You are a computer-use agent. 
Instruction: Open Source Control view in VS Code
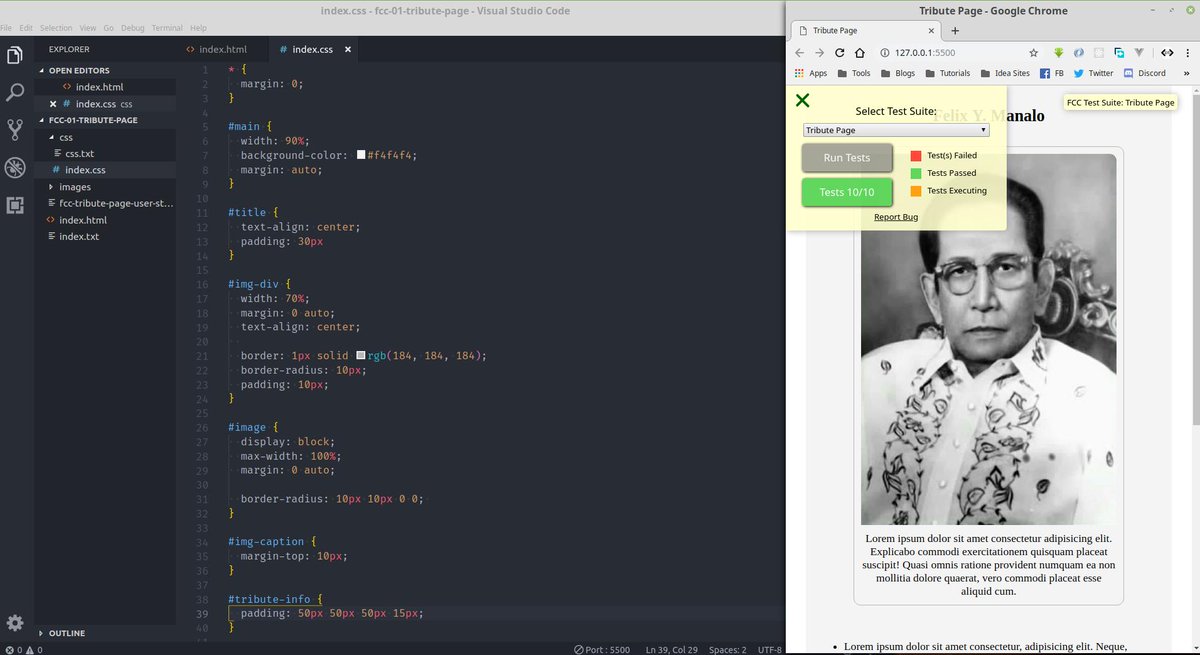click(x=15, y=129)
